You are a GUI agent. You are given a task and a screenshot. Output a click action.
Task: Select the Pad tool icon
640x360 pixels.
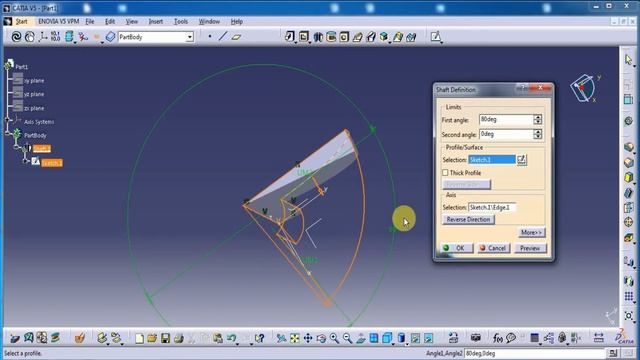[x=290, y=37]
